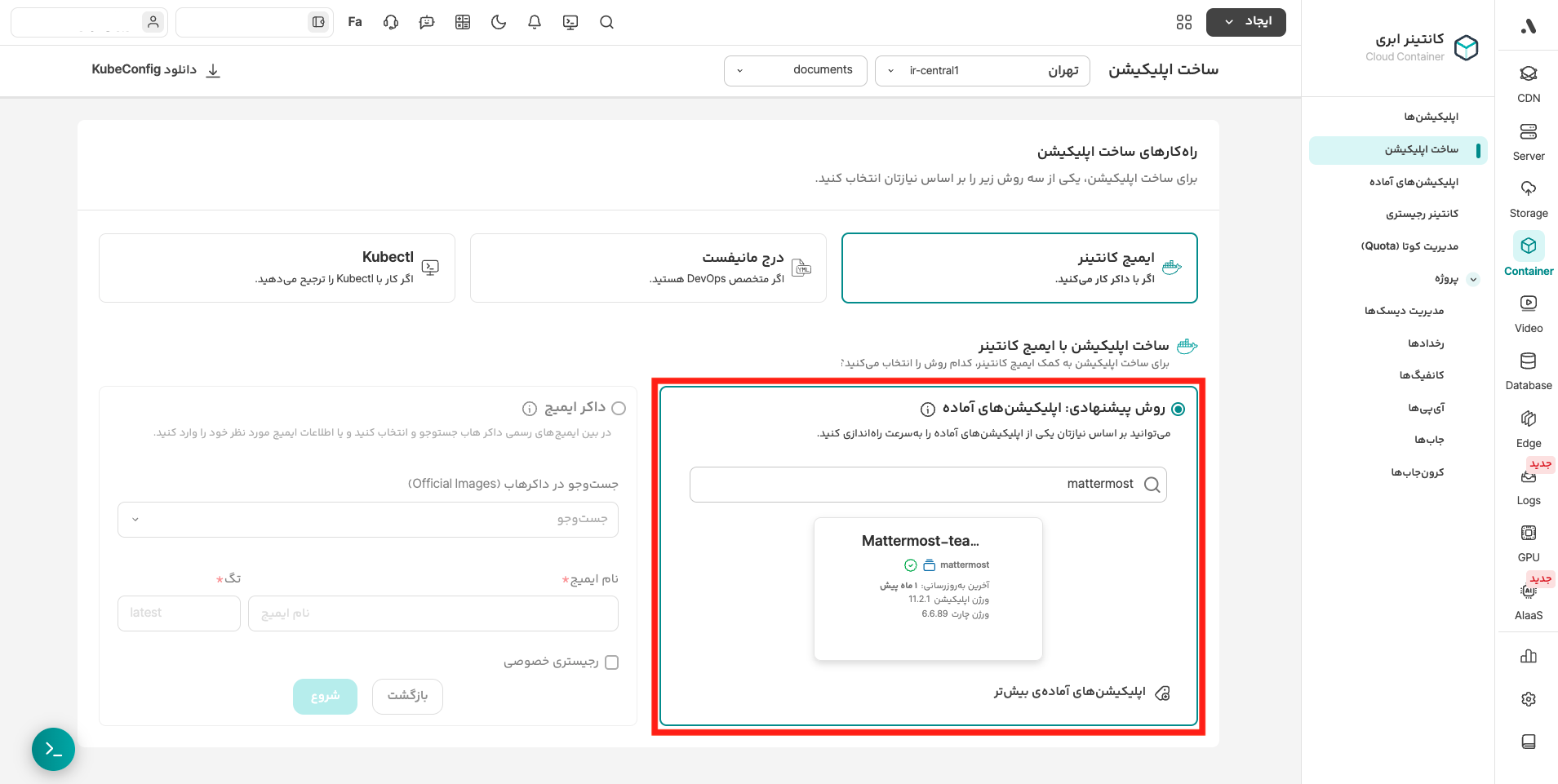
Task: Open the floating terminal button
Action: [x=53, y=749]
